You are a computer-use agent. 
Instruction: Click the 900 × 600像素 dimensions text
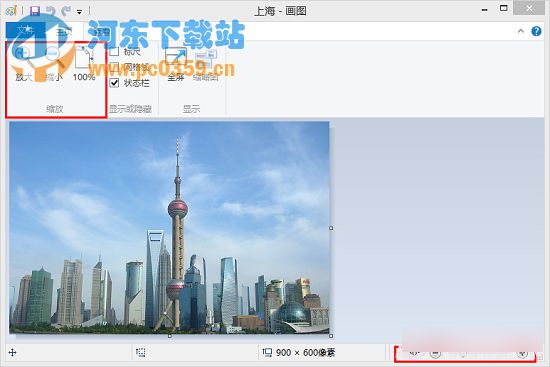pos(306,352)
